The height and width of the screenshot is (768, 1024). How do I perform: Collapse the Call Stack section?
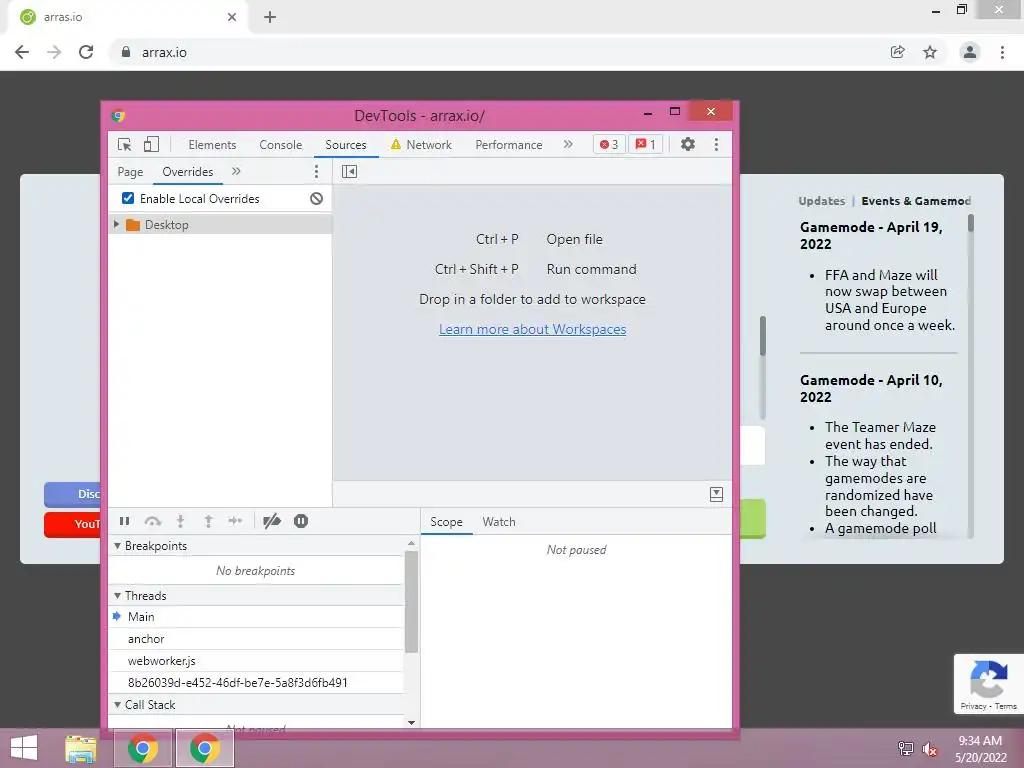tap(118, 705)
